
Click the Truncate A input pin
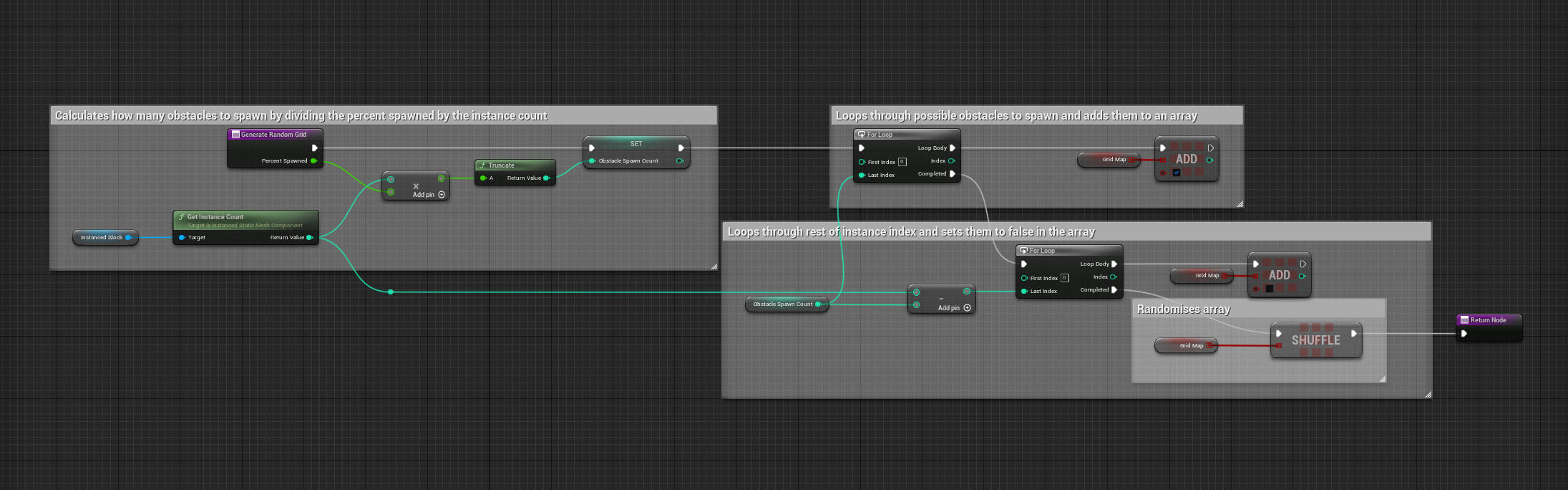483,178
